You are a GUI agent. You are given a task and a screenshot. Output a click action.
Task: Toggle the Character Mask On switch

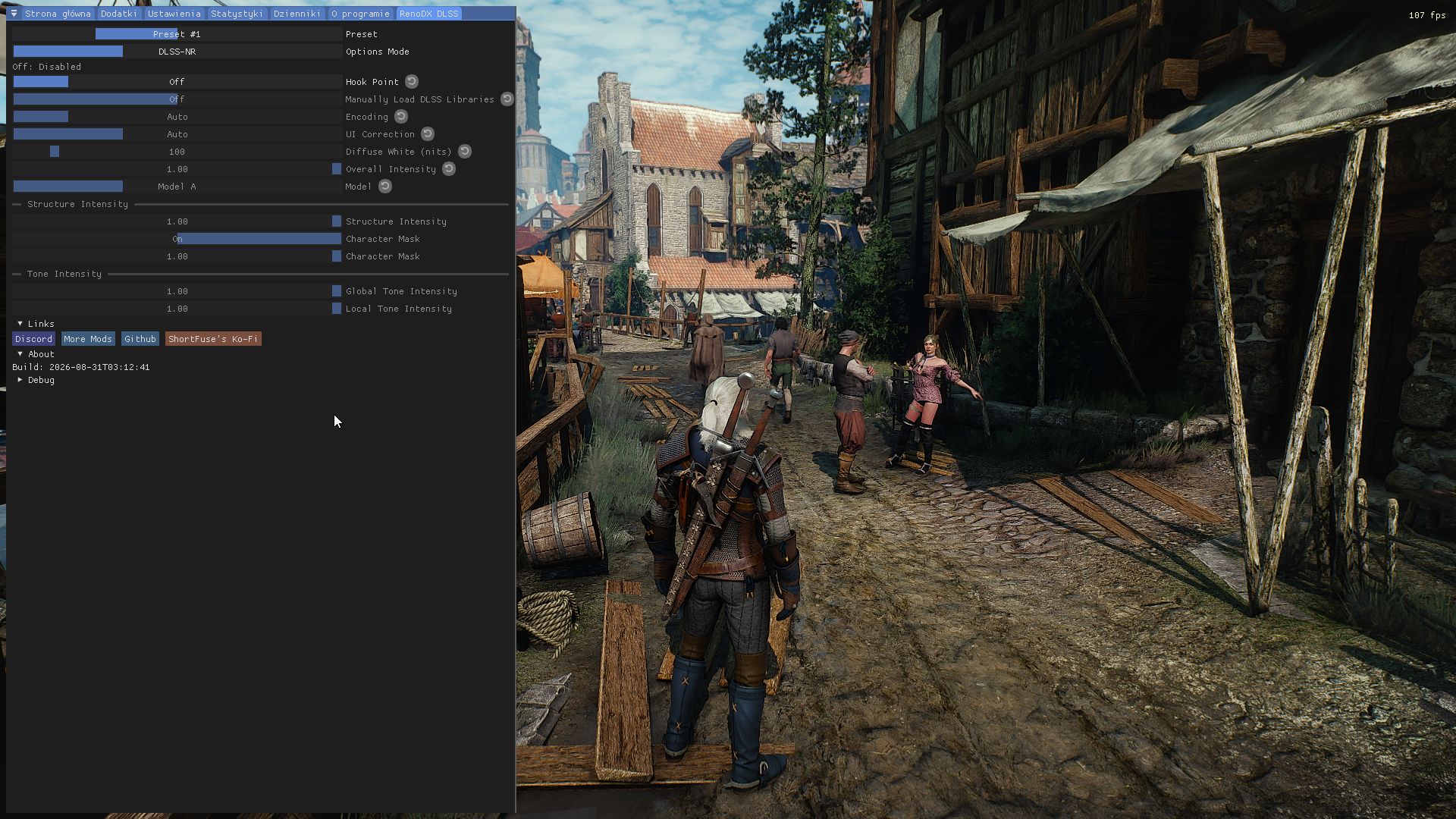177,239
